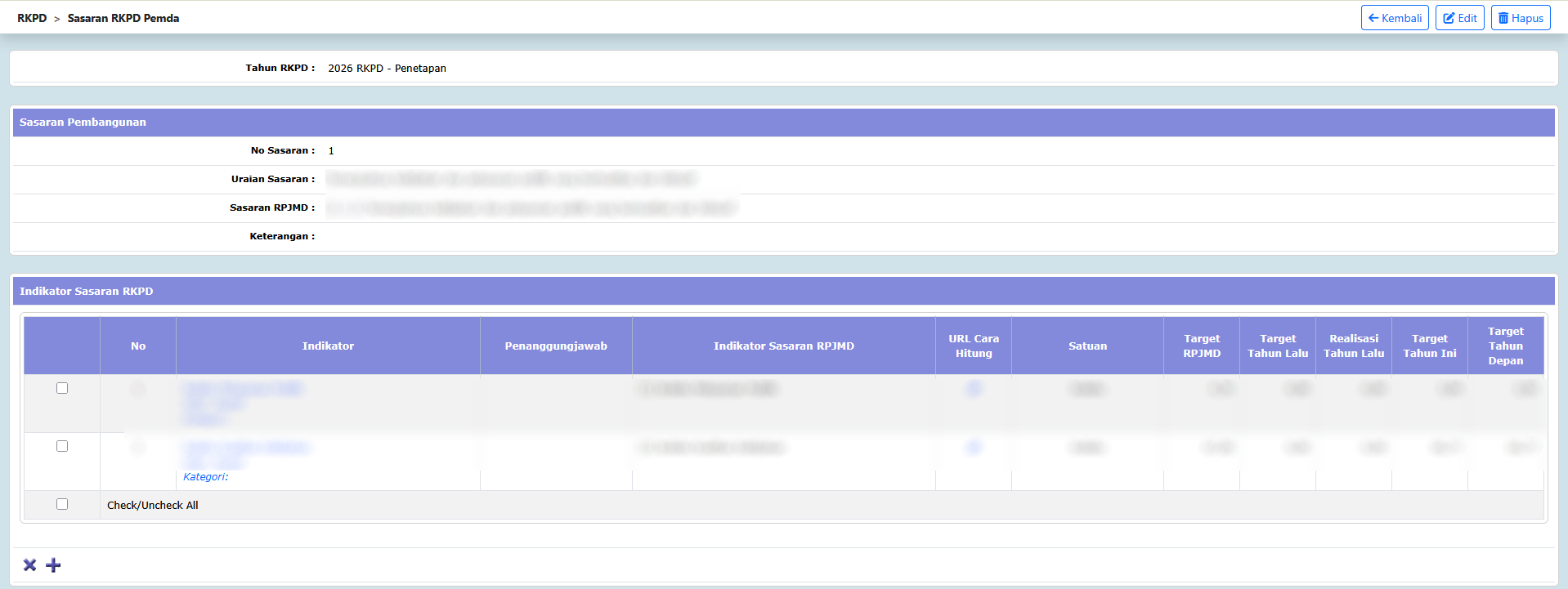Open URL Cara Hitung icon in second row
1568x589 pixels.
973,447
